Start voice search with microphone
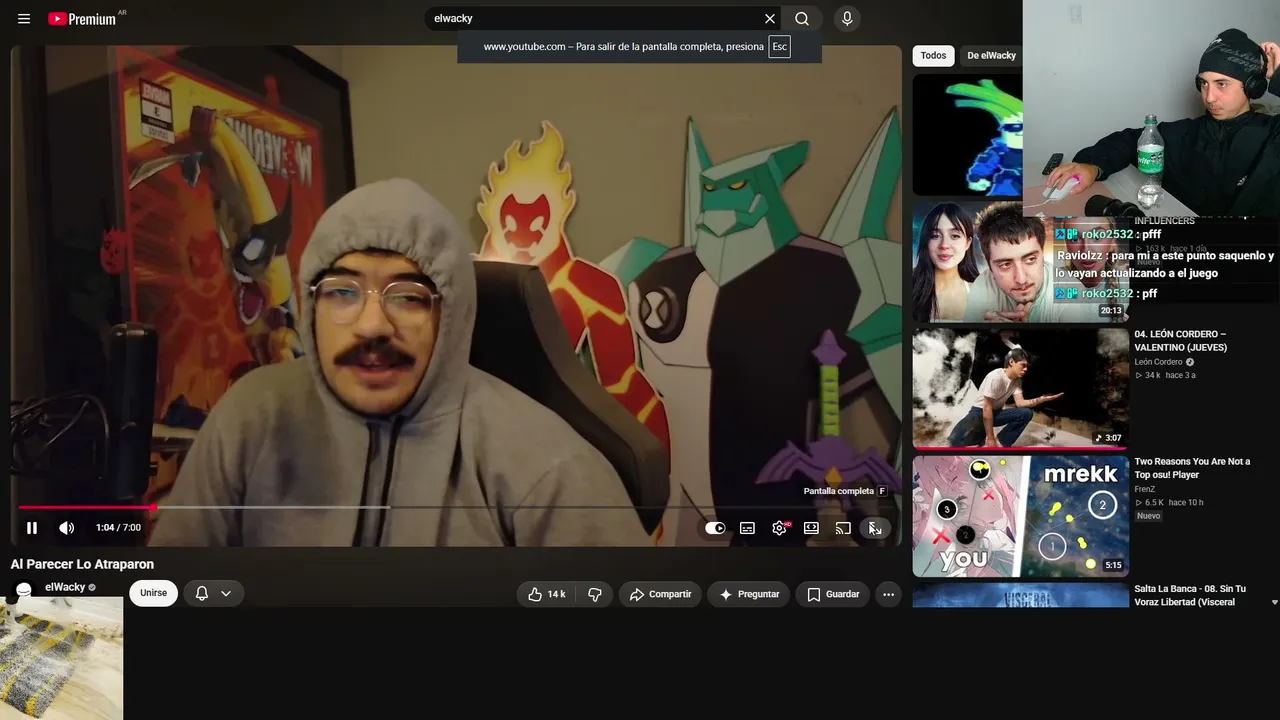This screenshot has width=1280, height=720. point(847,19)
